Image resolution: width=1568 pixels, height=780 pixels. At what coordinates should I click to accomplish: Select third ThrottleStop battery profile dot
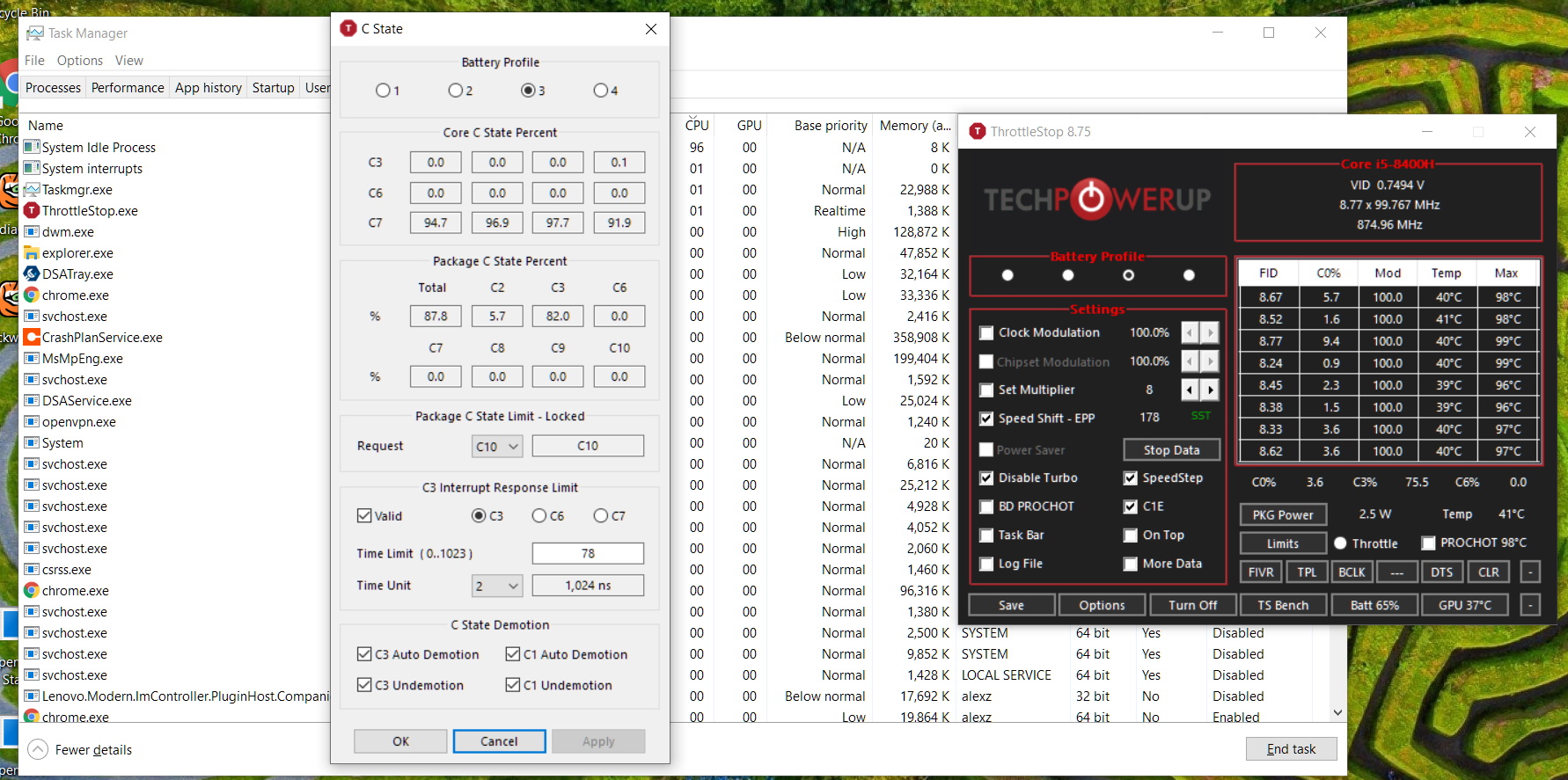(x=1128, y=275)
